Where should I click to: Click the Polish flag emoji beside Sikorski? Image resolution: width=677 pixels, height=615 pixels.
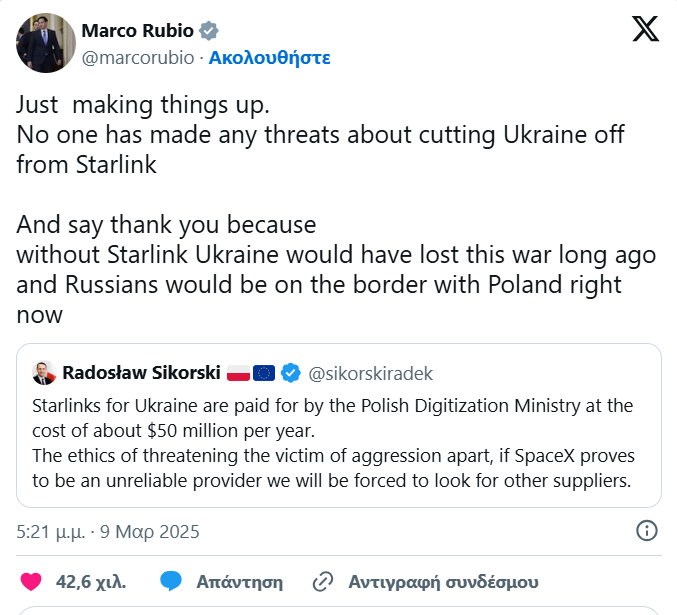point(238,373)
